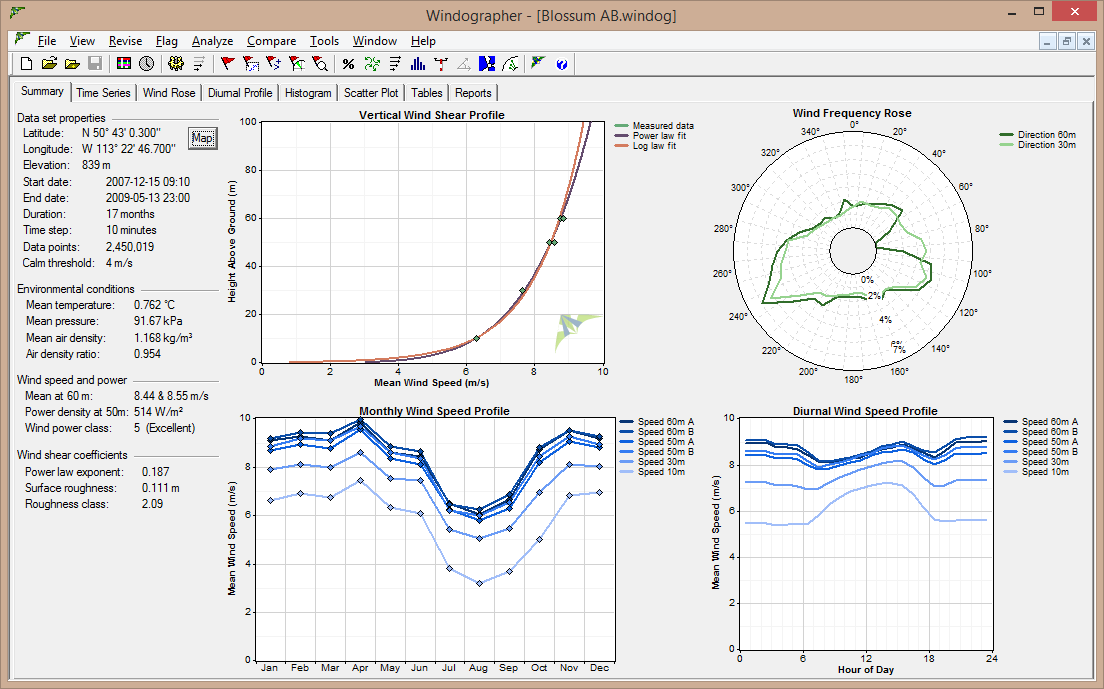The width and height of the screenshot is (1104, 689).
Task: Click the histogram bar chart toolbar icon
Action: 415,63
